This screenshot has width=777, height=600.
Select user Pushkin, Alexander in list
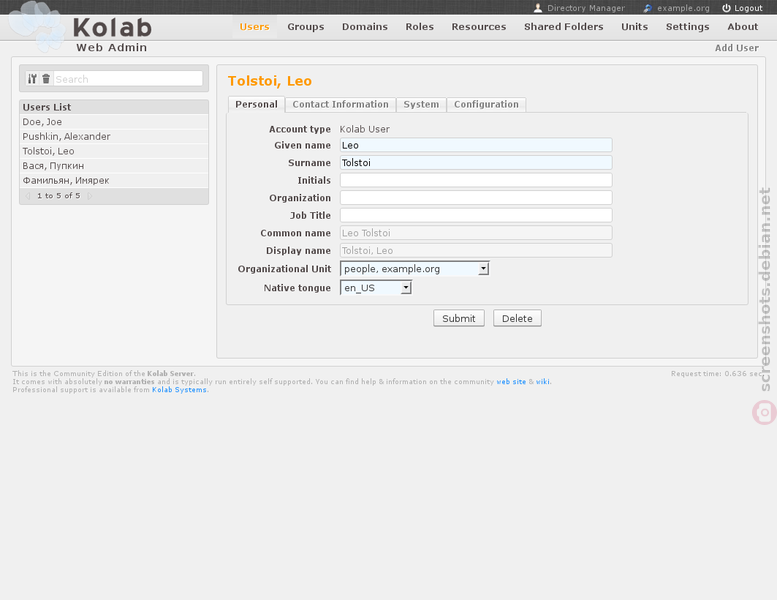coord(114,136)
